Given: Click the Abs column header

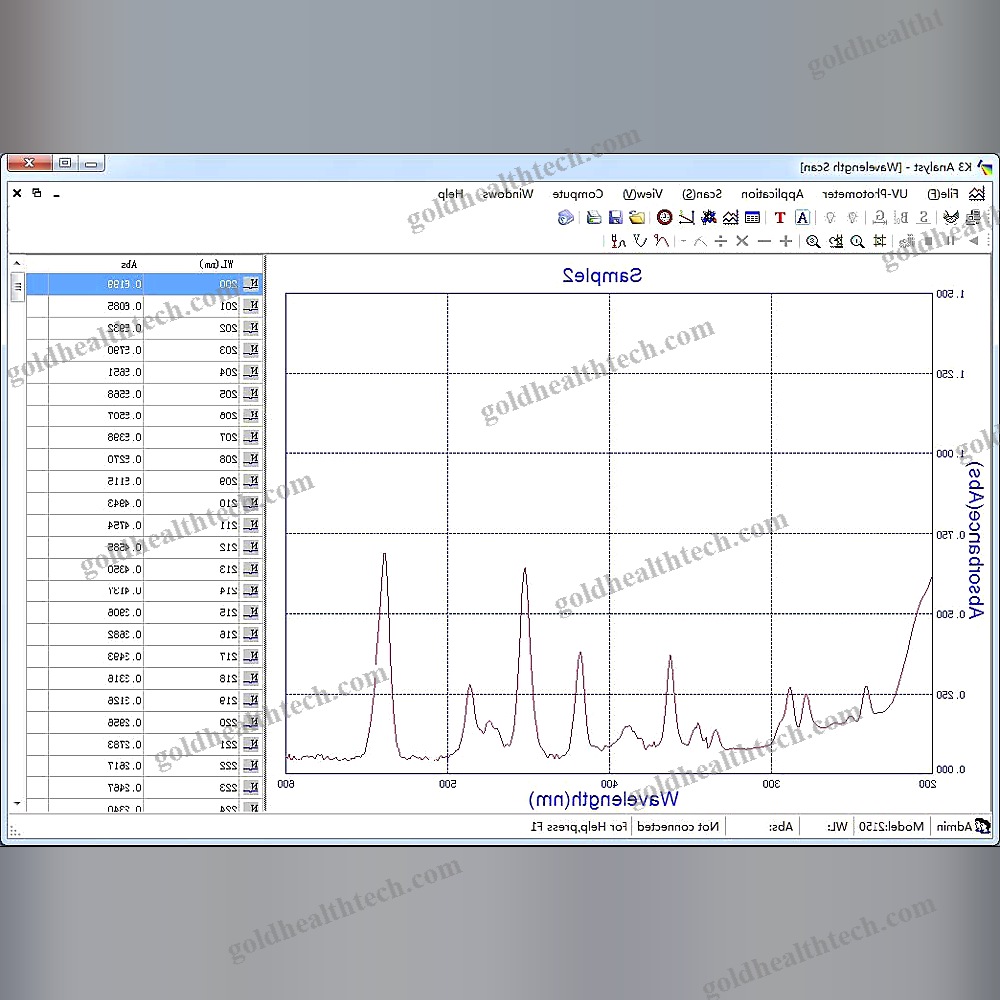Looking at the screenshot, I should coord(129,264).
